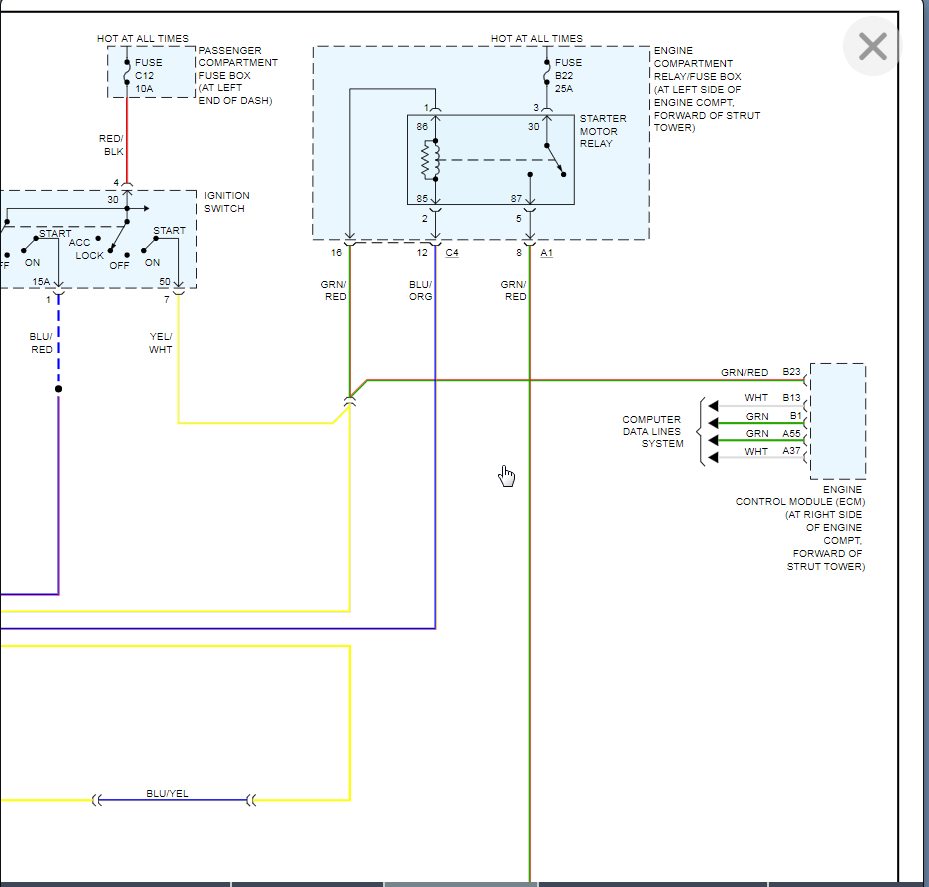Click the GRN/RED B23 wire label
The width and height of the screenshot is (929, 887).
pyautogui.click(x=744, y=372)
